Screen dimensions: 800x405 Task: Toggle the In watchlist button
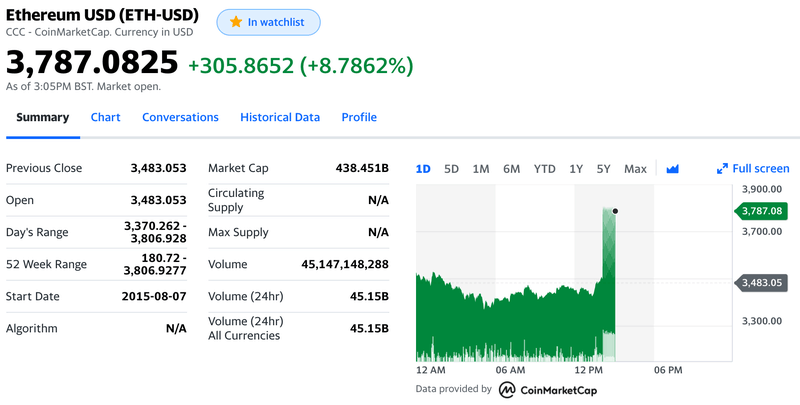tap(268, 22)
